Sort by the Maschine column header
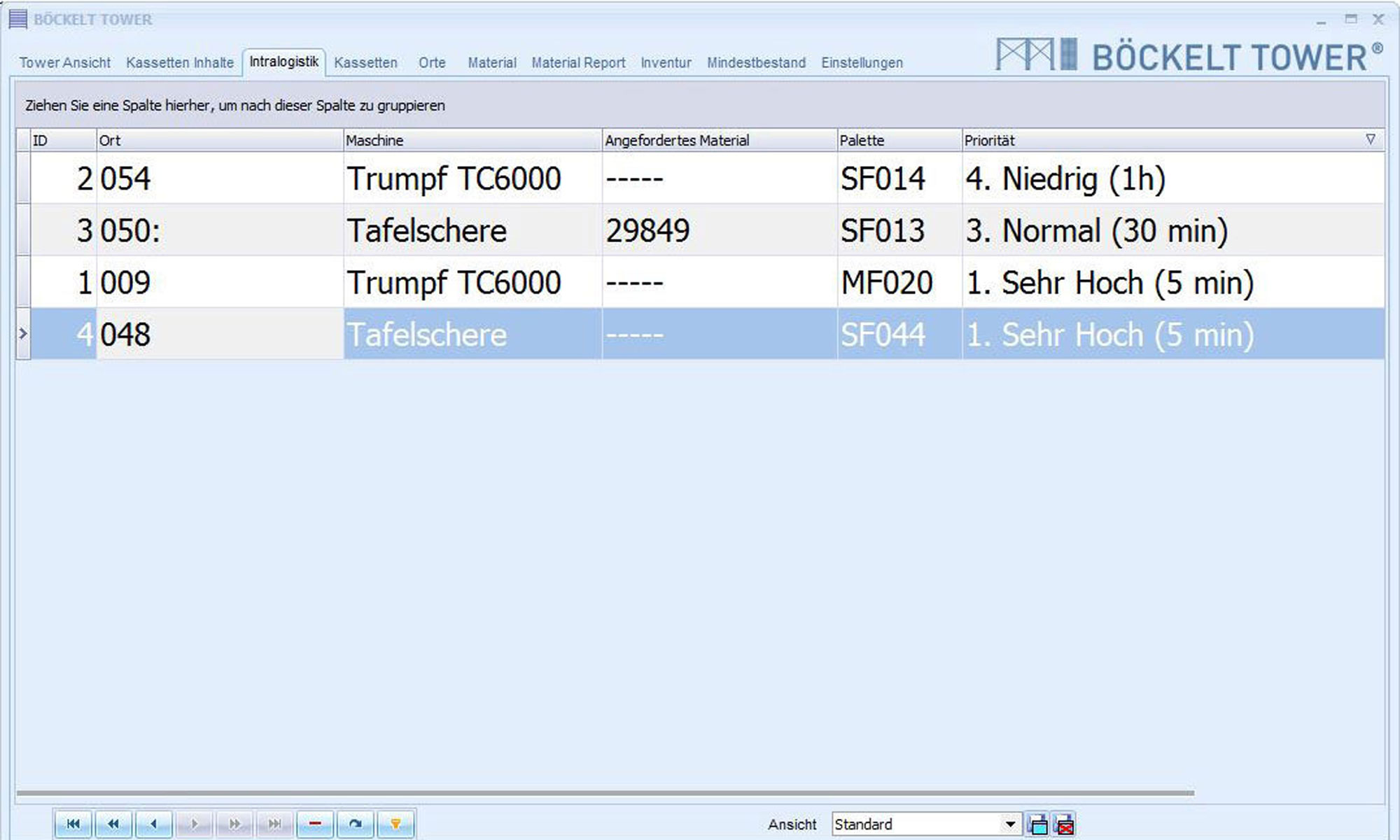Viewport: 1400px width, 840px height. click(x=472, y=140)
